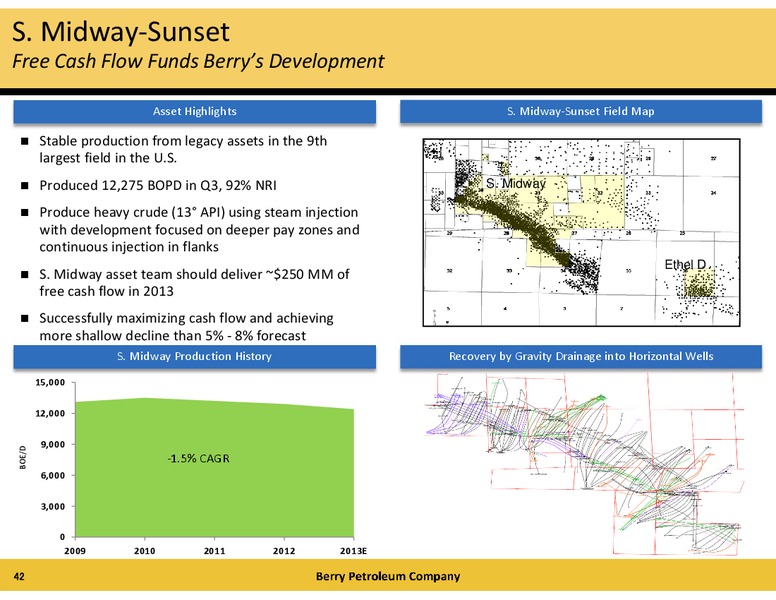Screen dimensions: 776x600
Task: Click the '9,000' y-axis label
Action: [x=53, y=445]
